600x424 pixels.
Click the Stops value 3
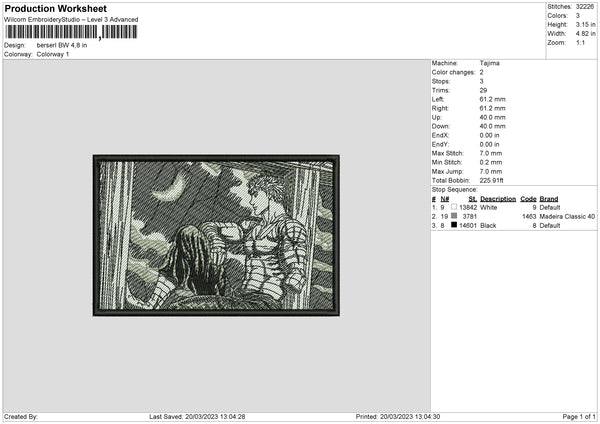tap(482, 82)
